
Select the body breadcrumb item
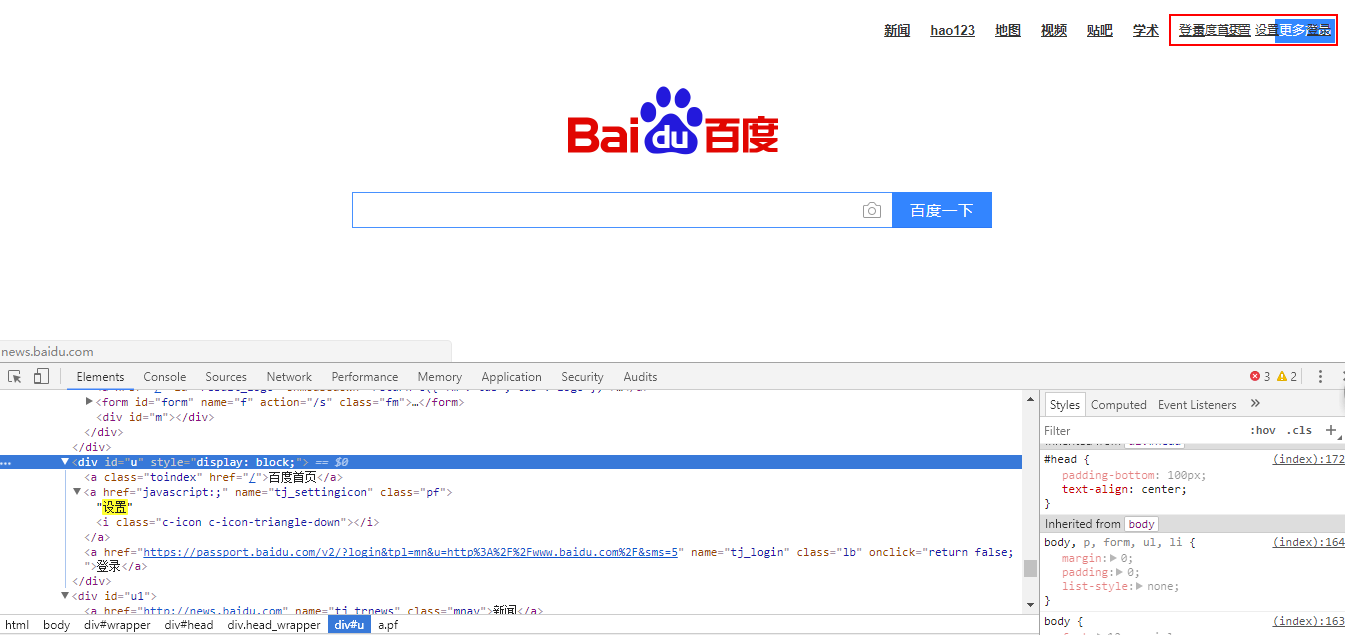57,625
